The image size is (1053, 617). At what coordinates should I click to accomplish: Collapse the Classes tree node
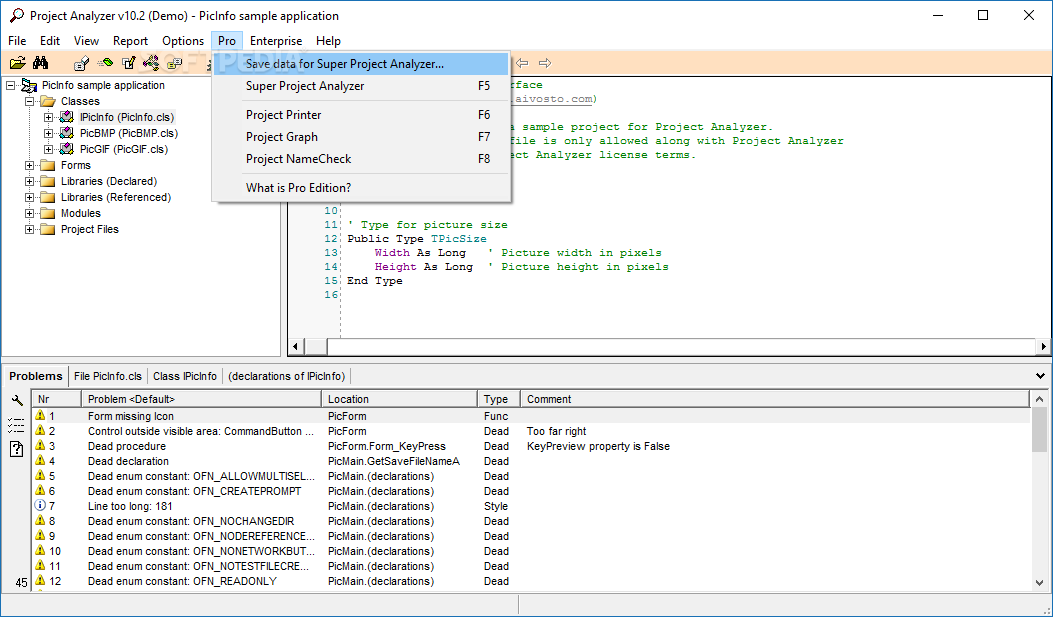point(30,101)
